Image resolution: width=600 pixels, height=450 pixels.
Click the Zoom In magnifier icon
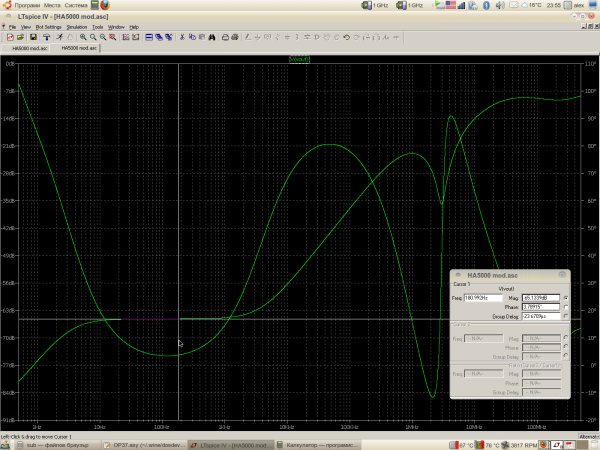(x=83, y=37)
